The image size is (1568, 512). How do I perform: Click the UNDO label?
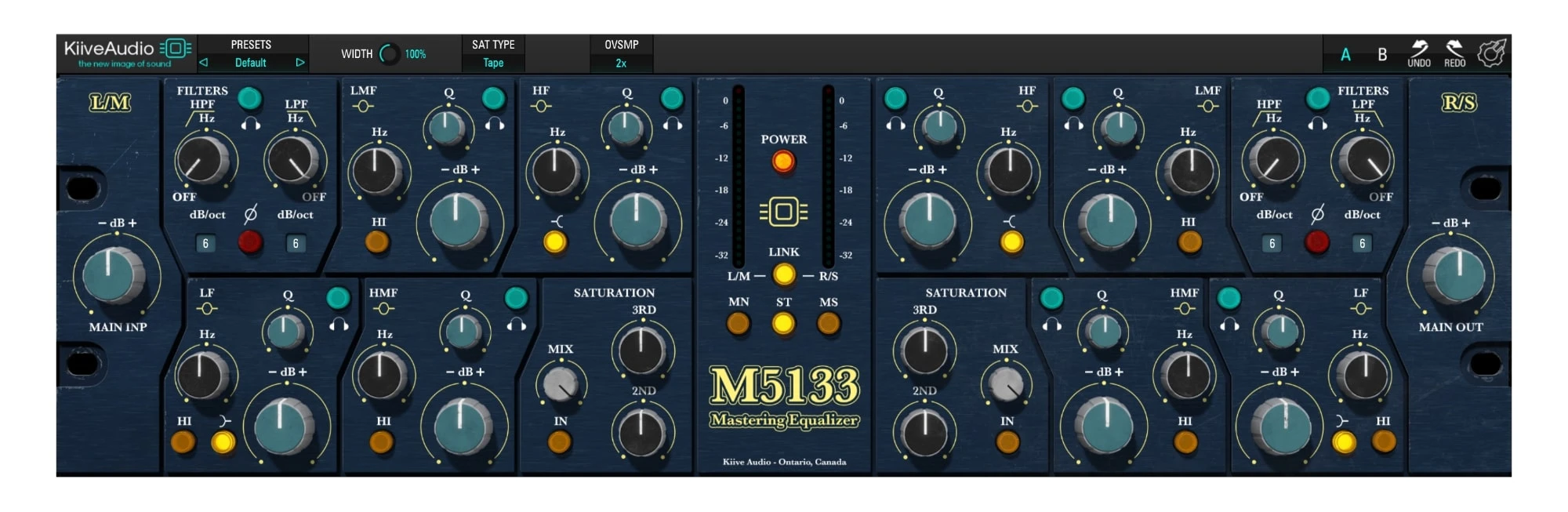click(1419, 64)
